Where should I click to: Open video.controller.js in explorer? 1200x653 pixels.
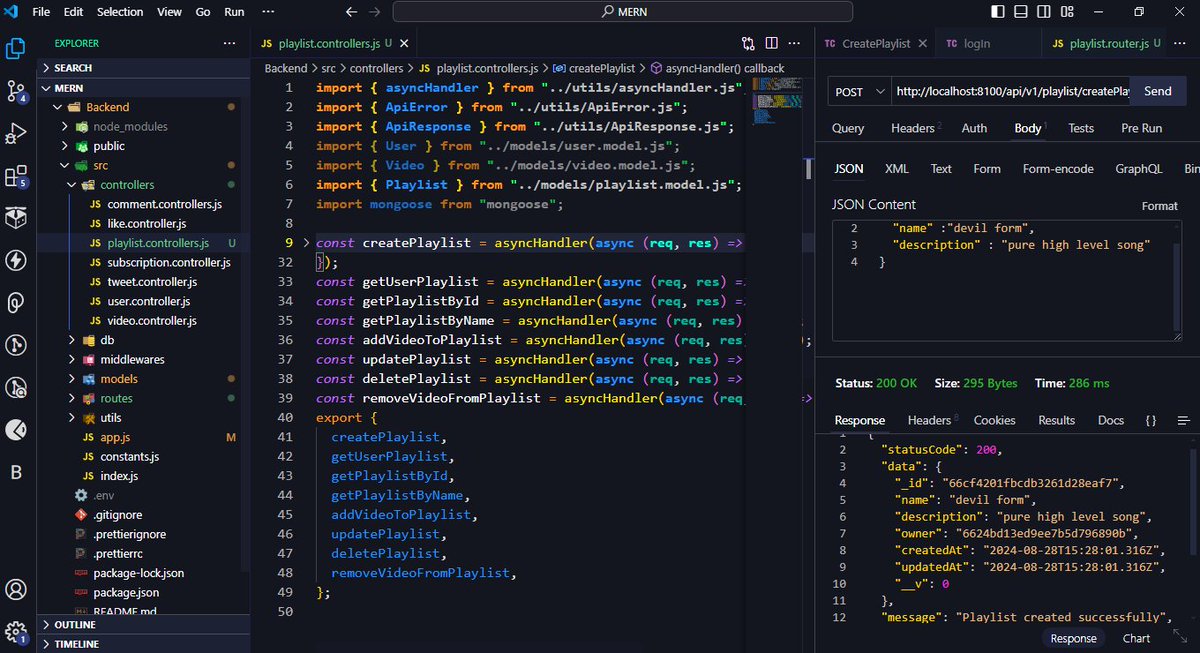tap(151, 321)
